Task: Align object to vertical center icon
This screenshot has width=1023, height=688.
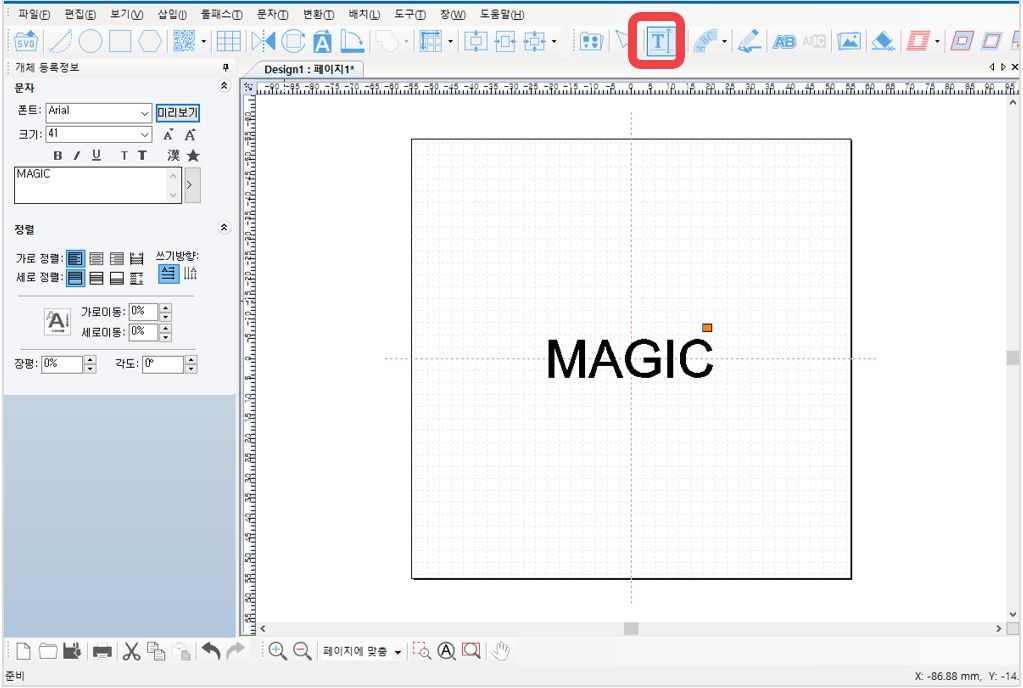Action: pyautogui.click(x=475, y=42)
